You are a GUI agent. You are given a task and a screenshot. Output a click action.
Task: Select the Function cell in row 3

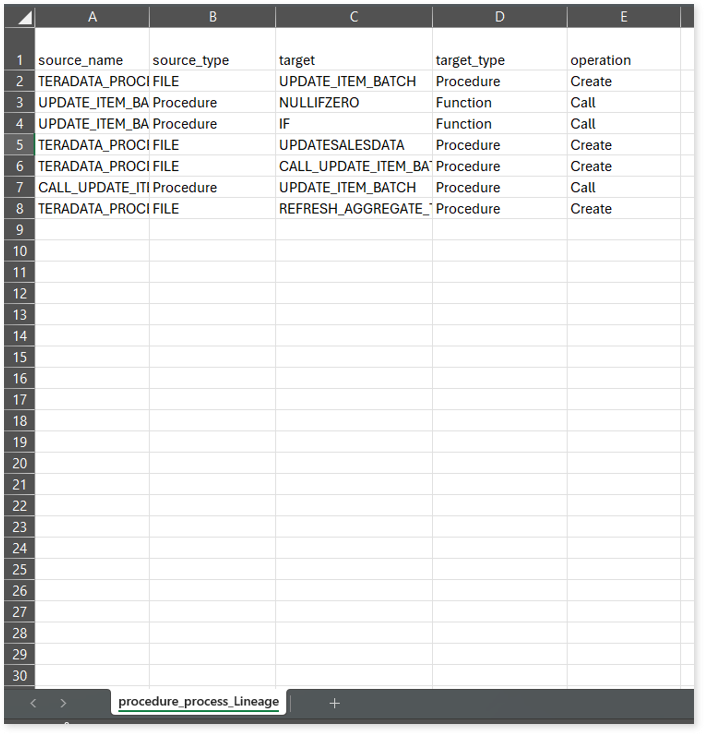(499, 103)
